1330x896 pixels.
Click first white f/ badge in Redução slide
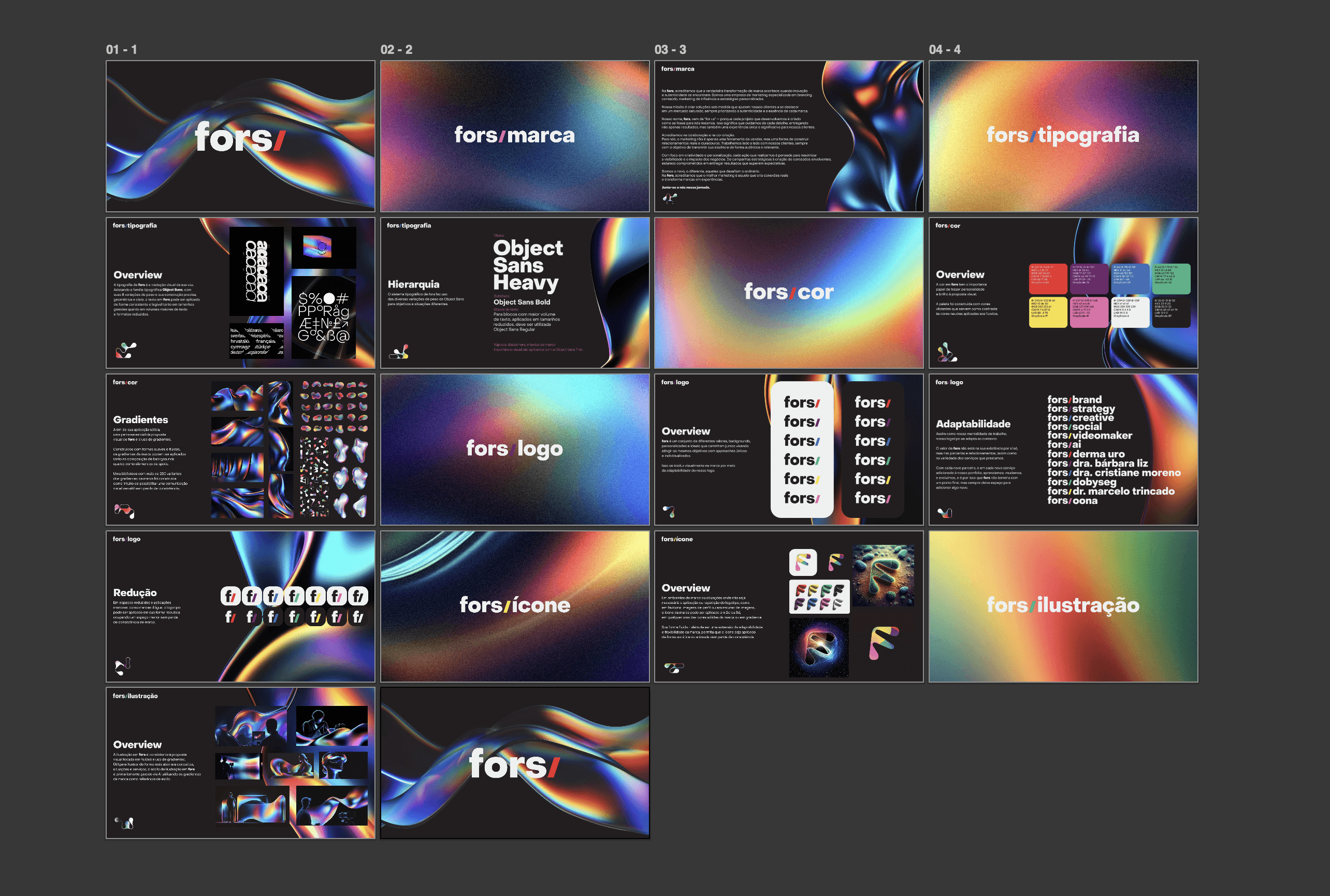click(230, 596)
